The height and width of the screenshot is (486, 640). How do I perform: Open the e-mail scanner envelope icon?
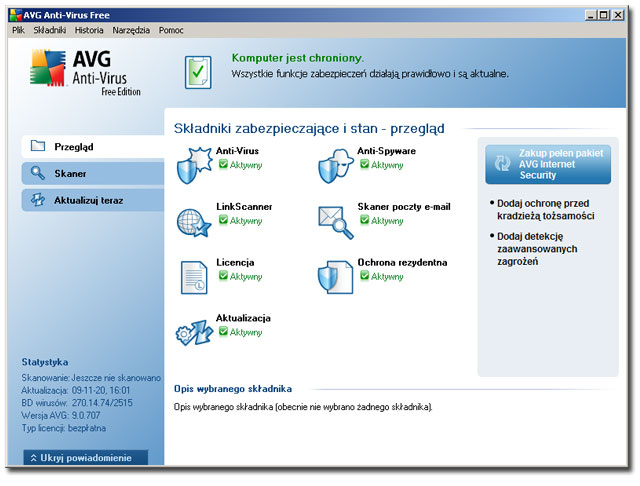coord(336,222)
